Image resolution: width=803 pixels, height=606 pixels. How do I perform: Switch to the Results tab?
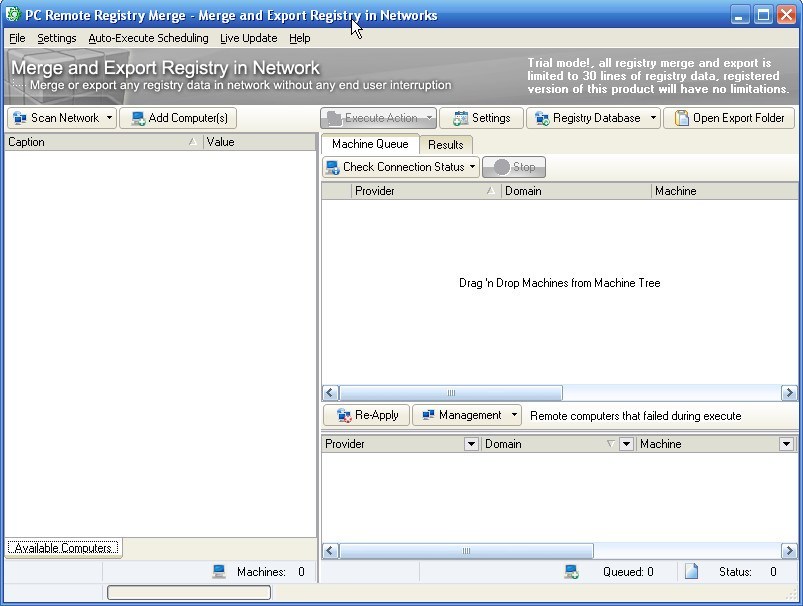point(445,144)
